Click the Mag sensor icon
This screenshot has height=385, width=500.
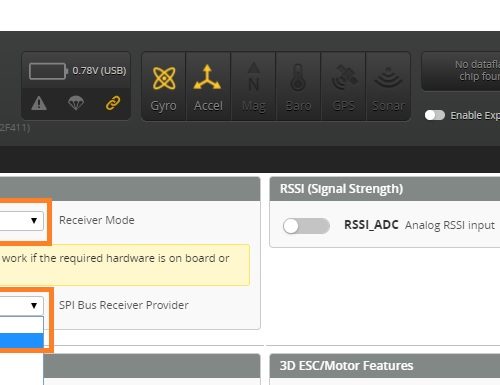click(253, 77)
